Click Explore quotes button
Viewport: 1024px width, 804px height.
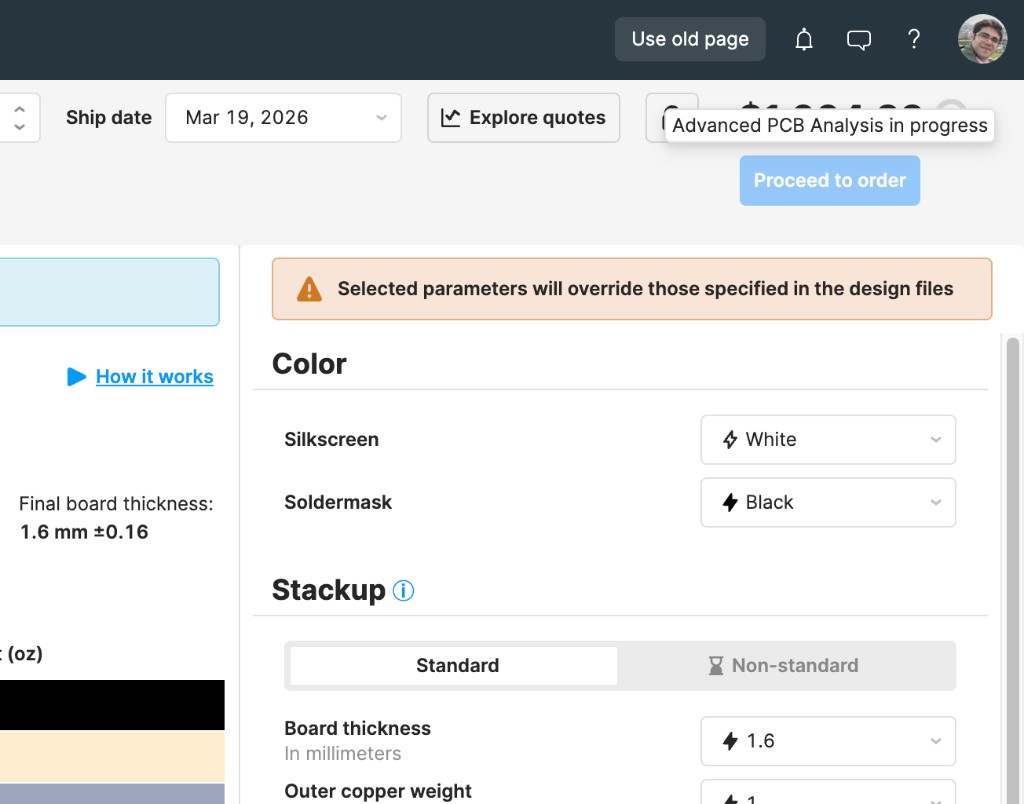point(523,117)
